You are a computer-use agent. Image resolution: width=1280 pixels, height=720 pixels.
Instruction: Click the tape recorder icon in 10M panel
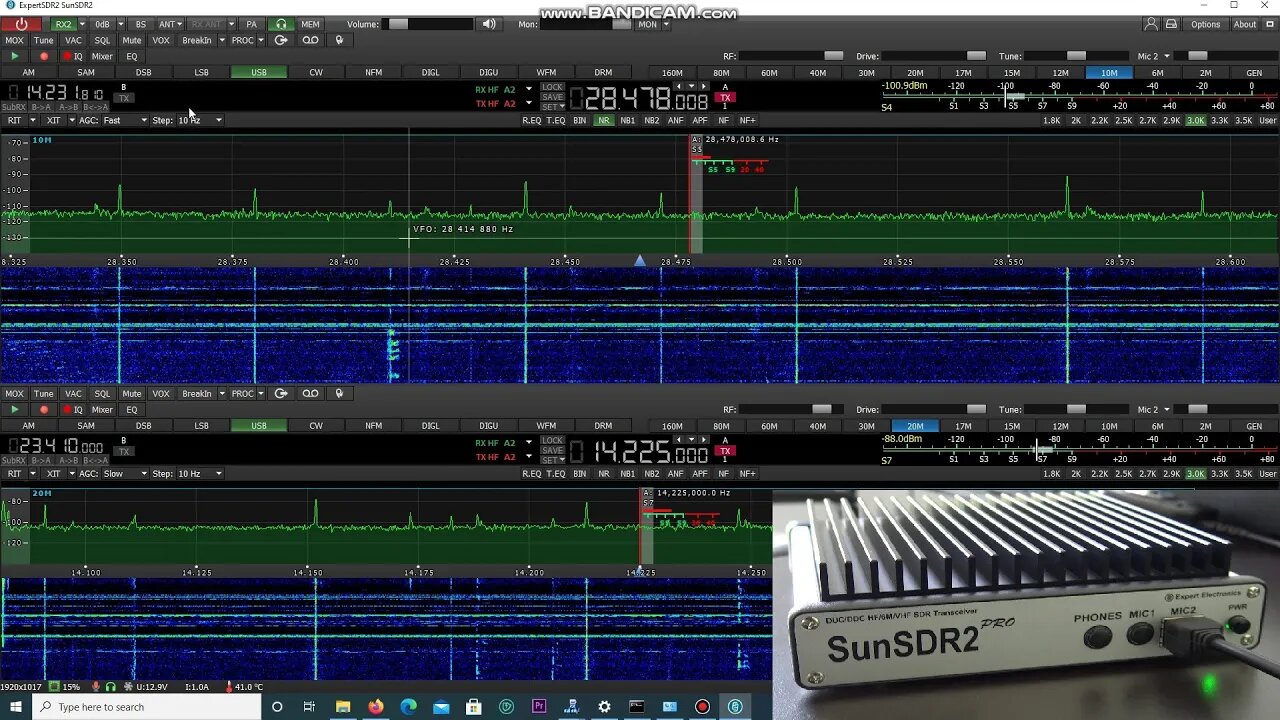311,40
